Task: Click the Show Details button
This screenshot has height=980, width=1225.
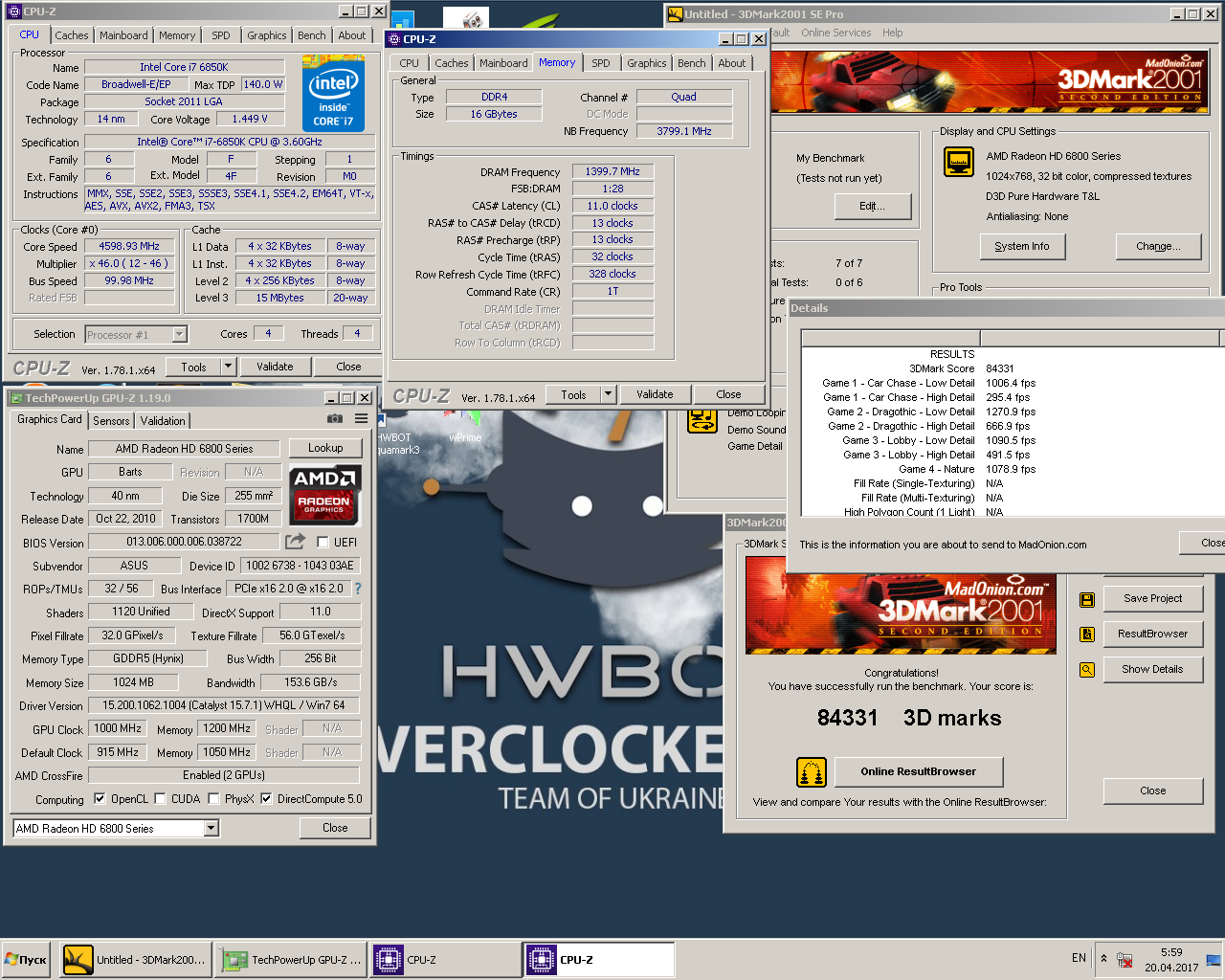Action: [1153, 669]
